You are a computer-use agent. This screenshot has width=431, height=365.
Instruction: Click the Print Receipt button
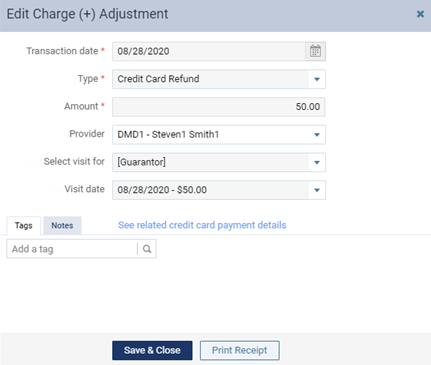240,350
